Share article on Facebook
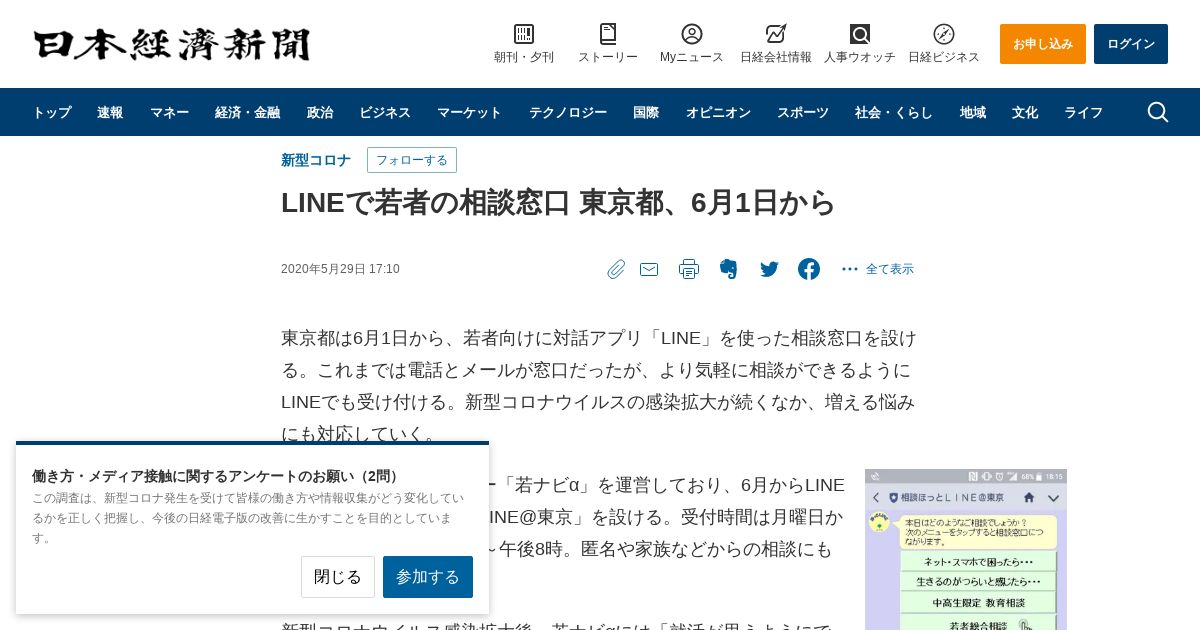Screen dimensions: 1200x630 pos(809,269)
